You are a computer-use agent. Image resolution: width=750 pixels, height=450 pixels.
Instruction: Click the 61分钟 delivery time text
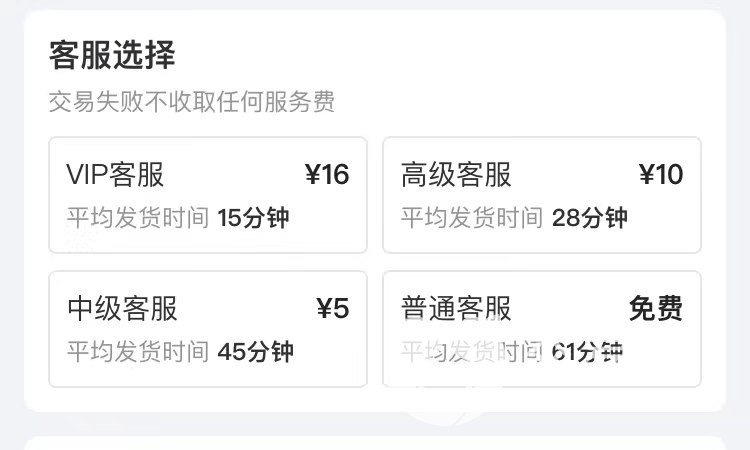[x=587, y=352]
